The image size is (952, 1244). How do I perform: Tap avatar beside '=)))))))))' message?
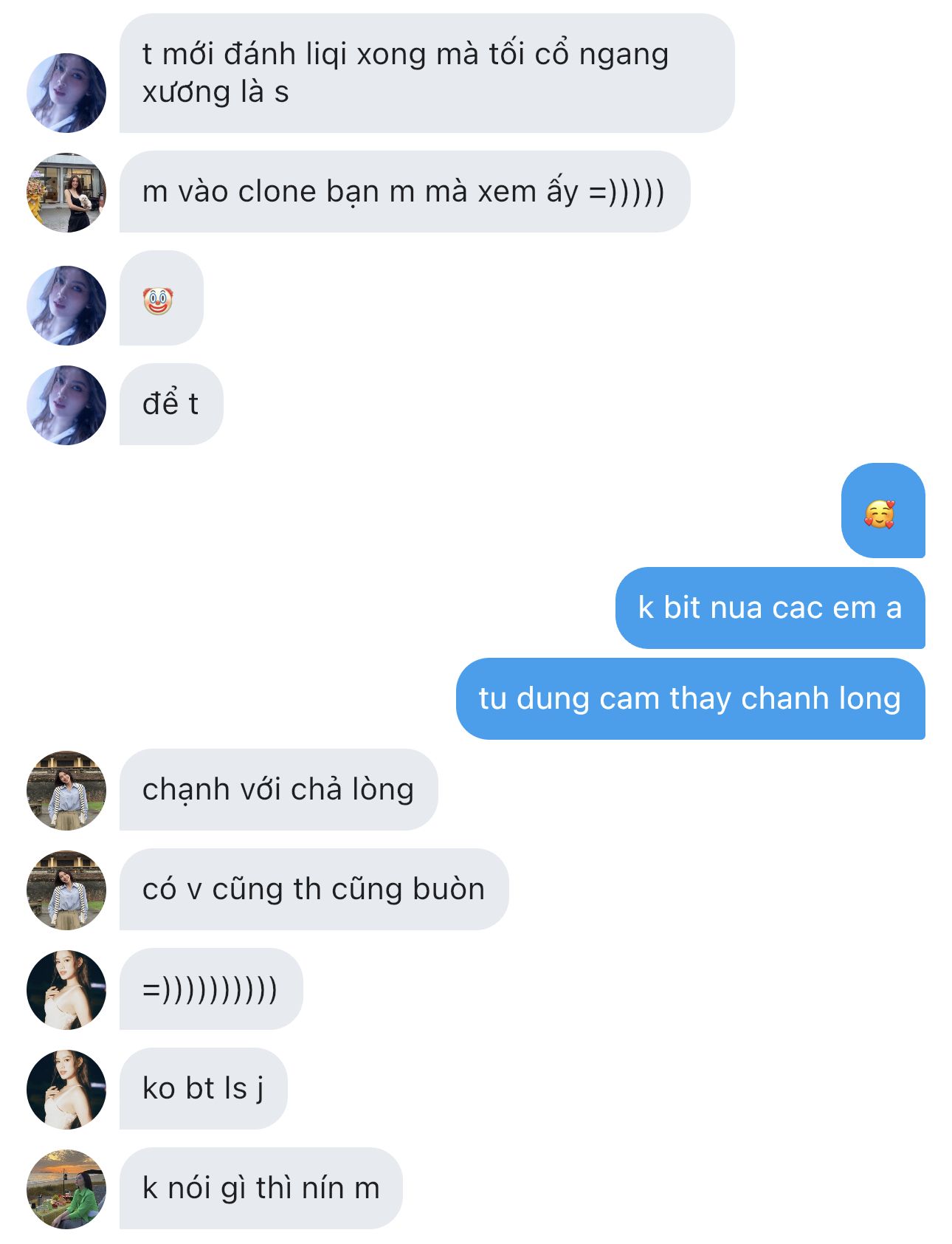tap(66, 990)
